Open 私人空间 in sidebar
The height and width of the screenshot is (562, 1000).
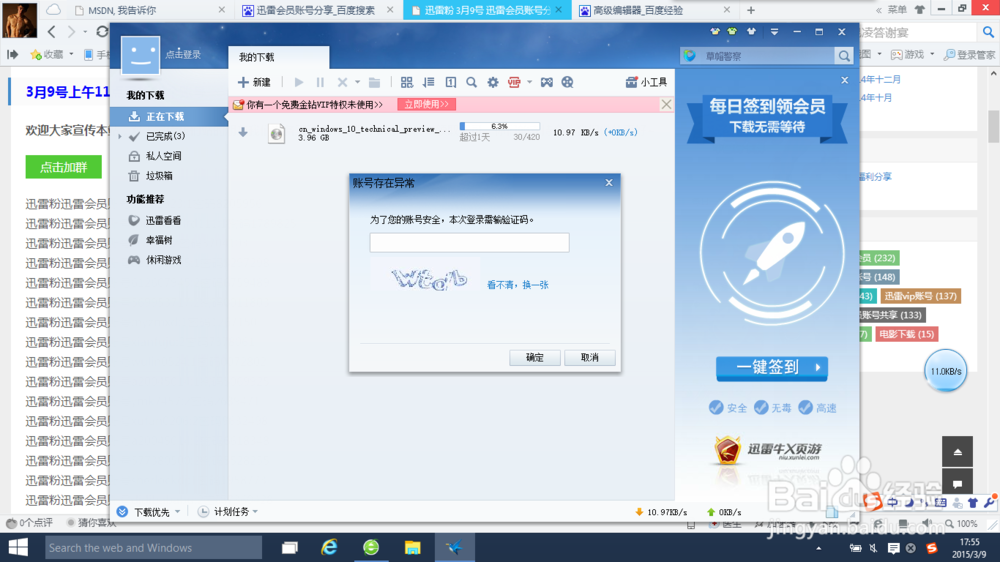[163, 156]
